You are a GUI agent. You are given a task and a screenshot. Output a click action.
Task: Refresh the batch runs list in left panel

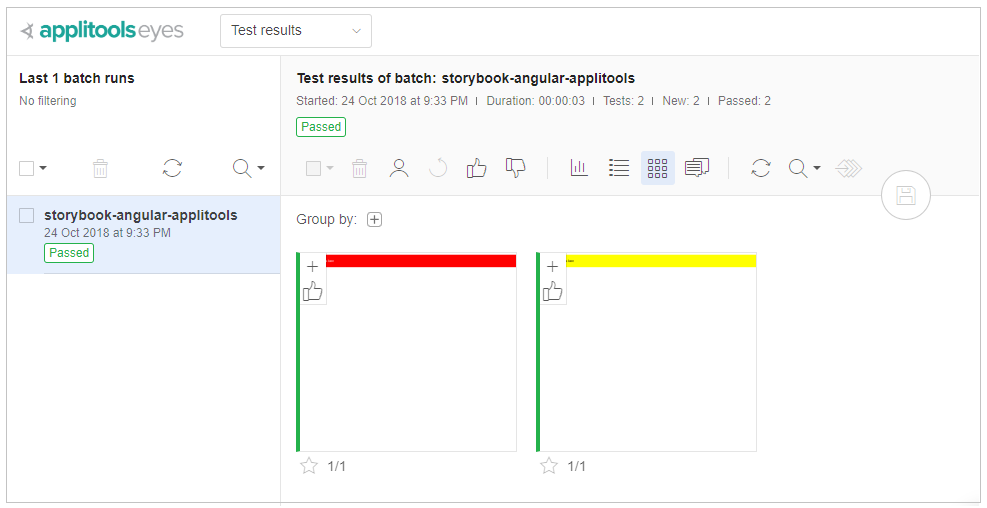click(x=172, y=168)
